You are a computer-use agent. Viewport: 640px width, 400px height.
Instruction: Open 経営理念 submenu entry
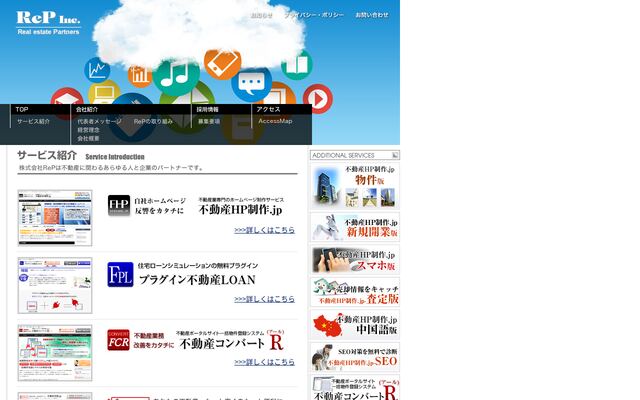coord(88,130)
